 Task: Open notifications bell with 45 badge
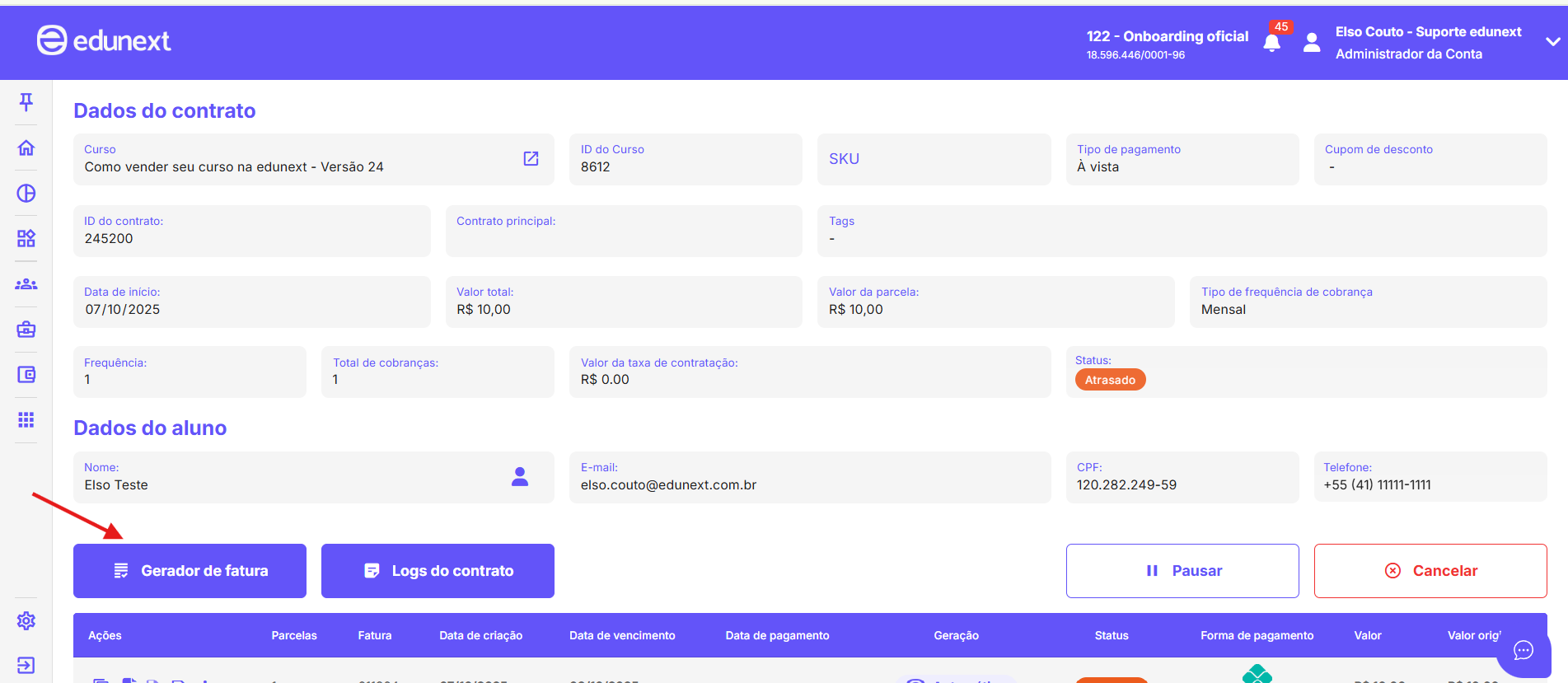click(1271, 43)
